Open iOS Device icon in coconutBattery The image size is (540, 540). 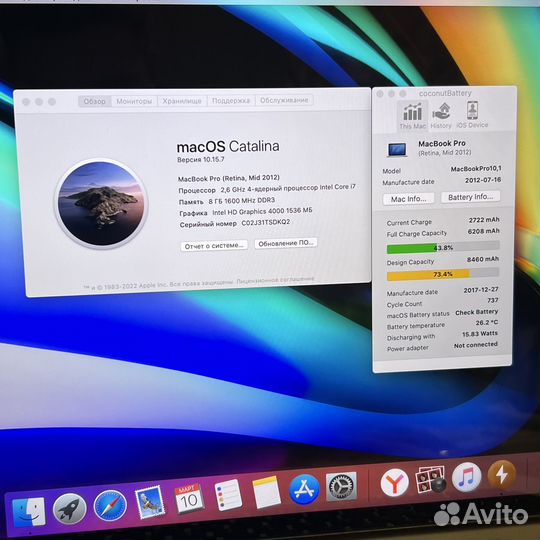click(472, 114)
